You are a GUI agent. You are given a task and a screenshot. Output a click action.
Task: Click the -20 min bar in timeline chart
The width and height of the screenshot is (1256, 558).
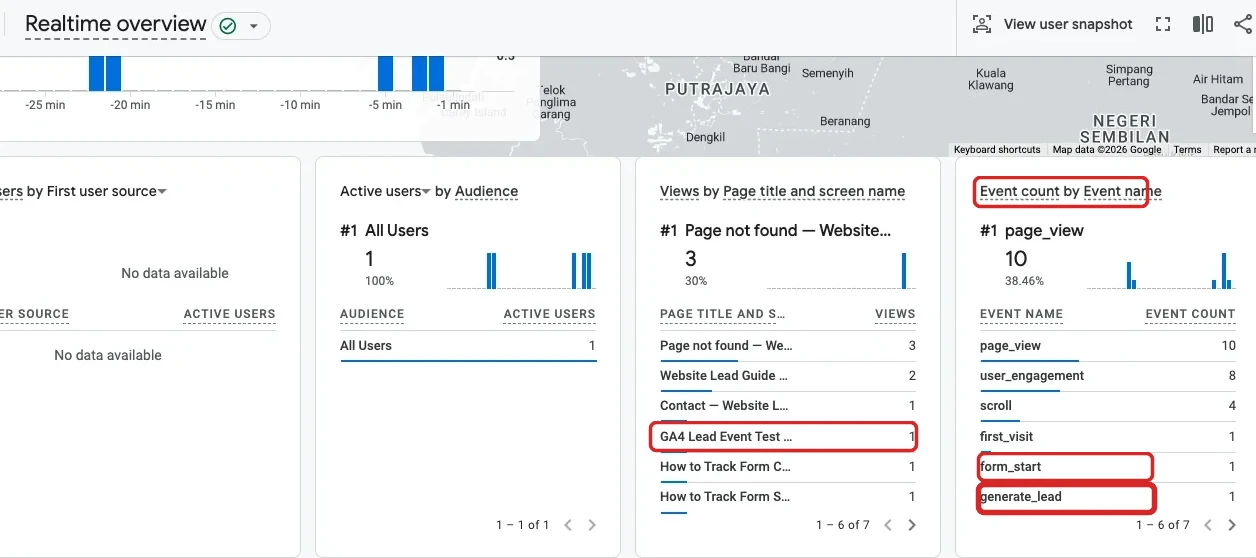coord(113,74)
